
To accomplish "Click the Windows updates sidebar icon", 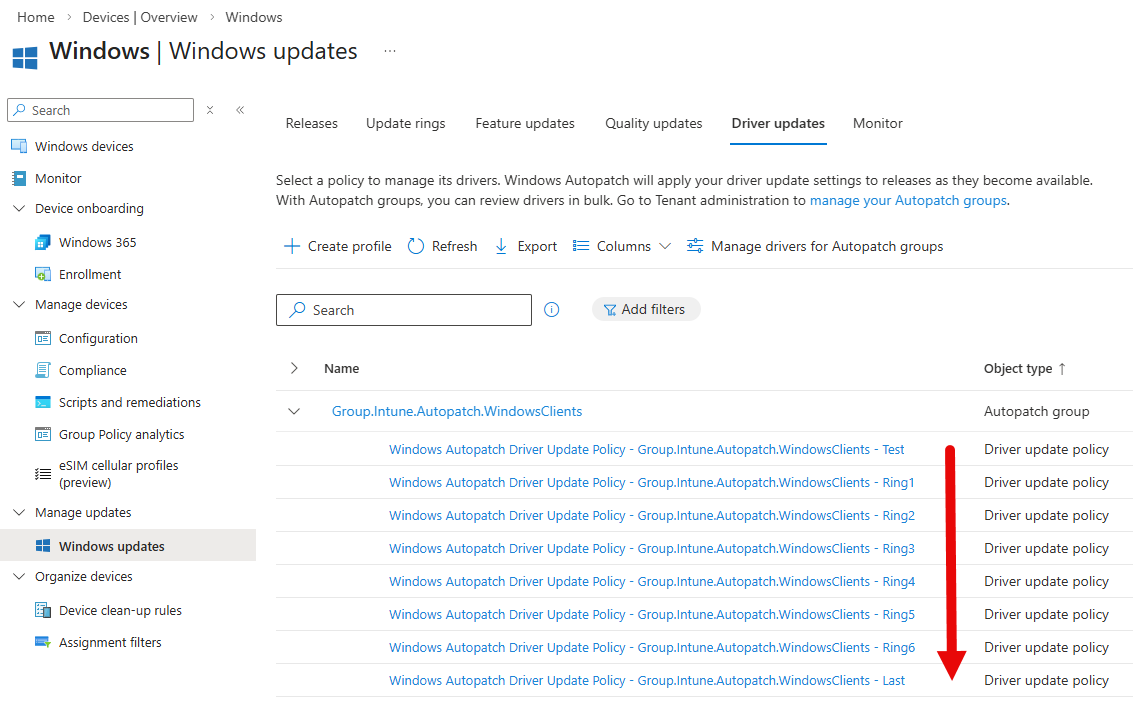I will point(43,546).
